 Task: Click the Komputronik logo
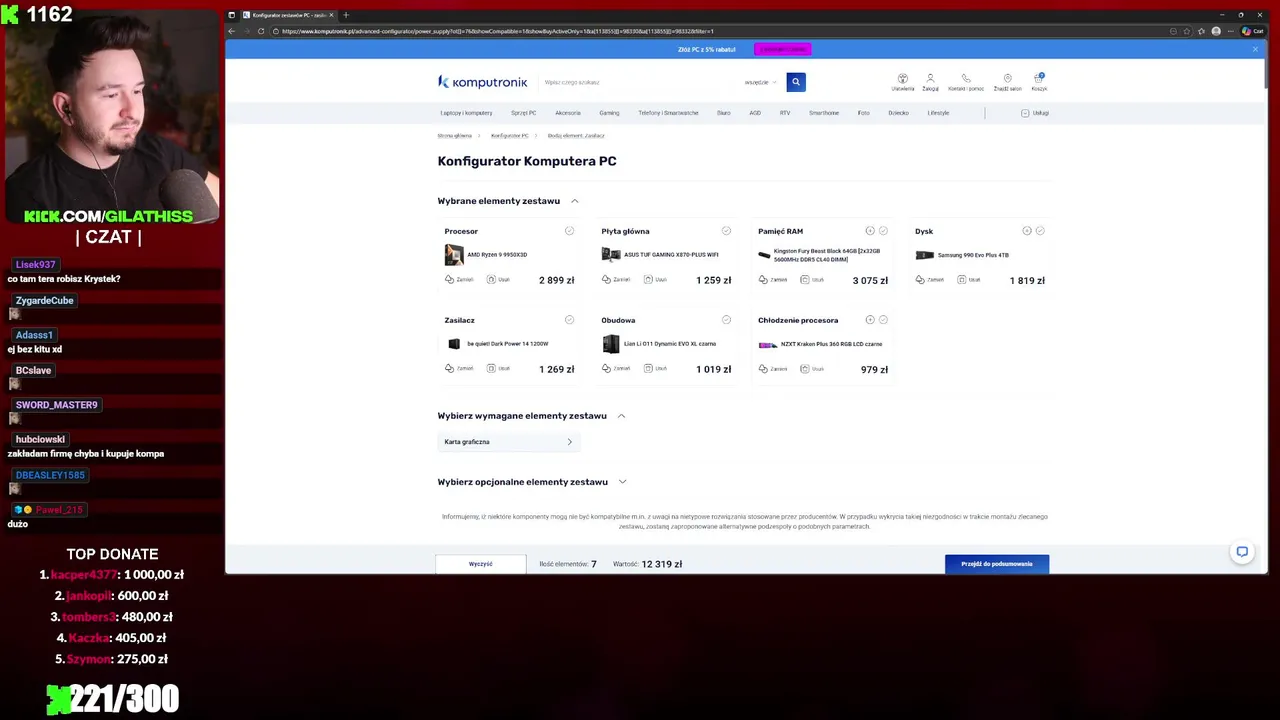(482, 82)
